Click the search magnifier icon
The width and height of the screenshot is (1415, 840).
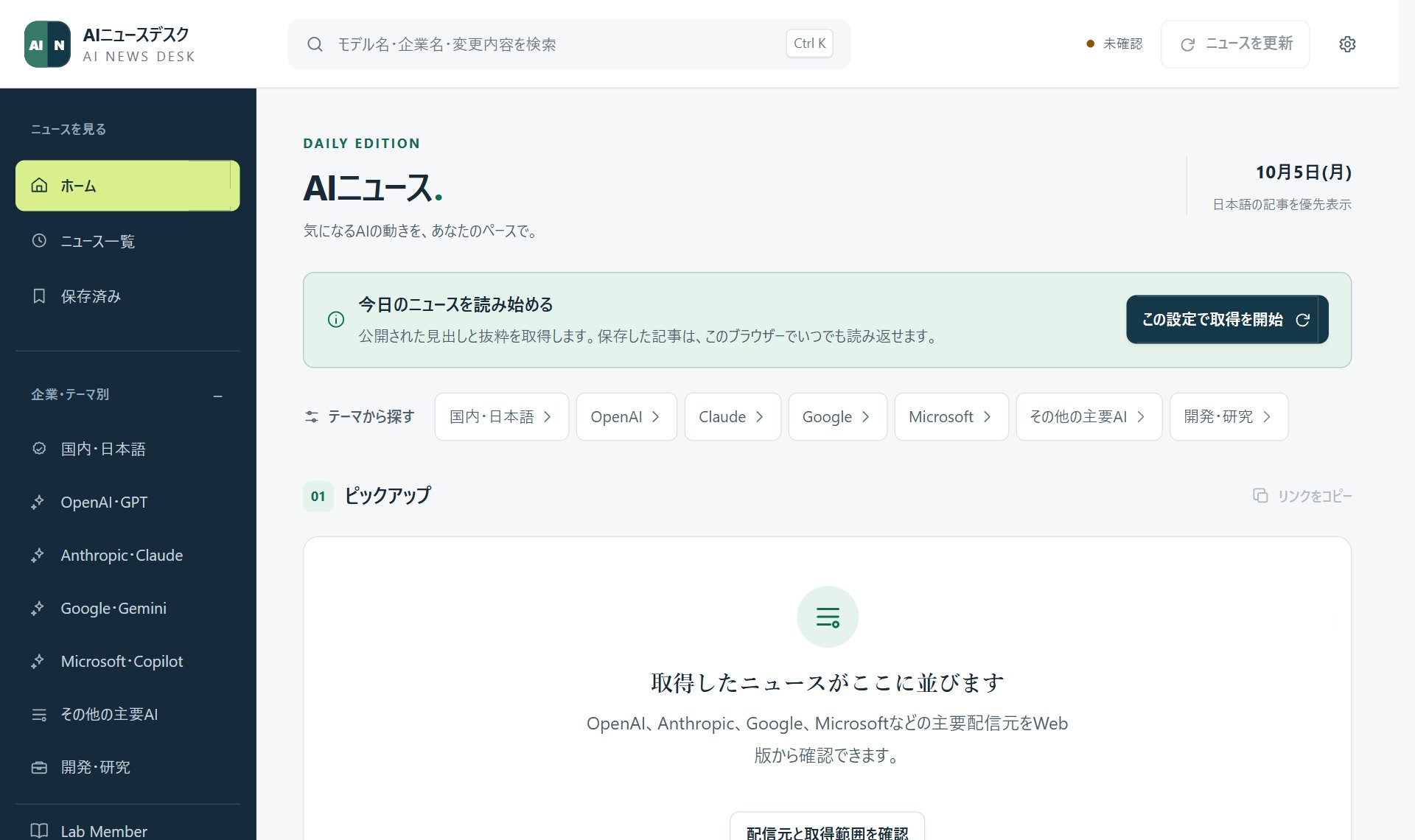[x=315, y=44]
